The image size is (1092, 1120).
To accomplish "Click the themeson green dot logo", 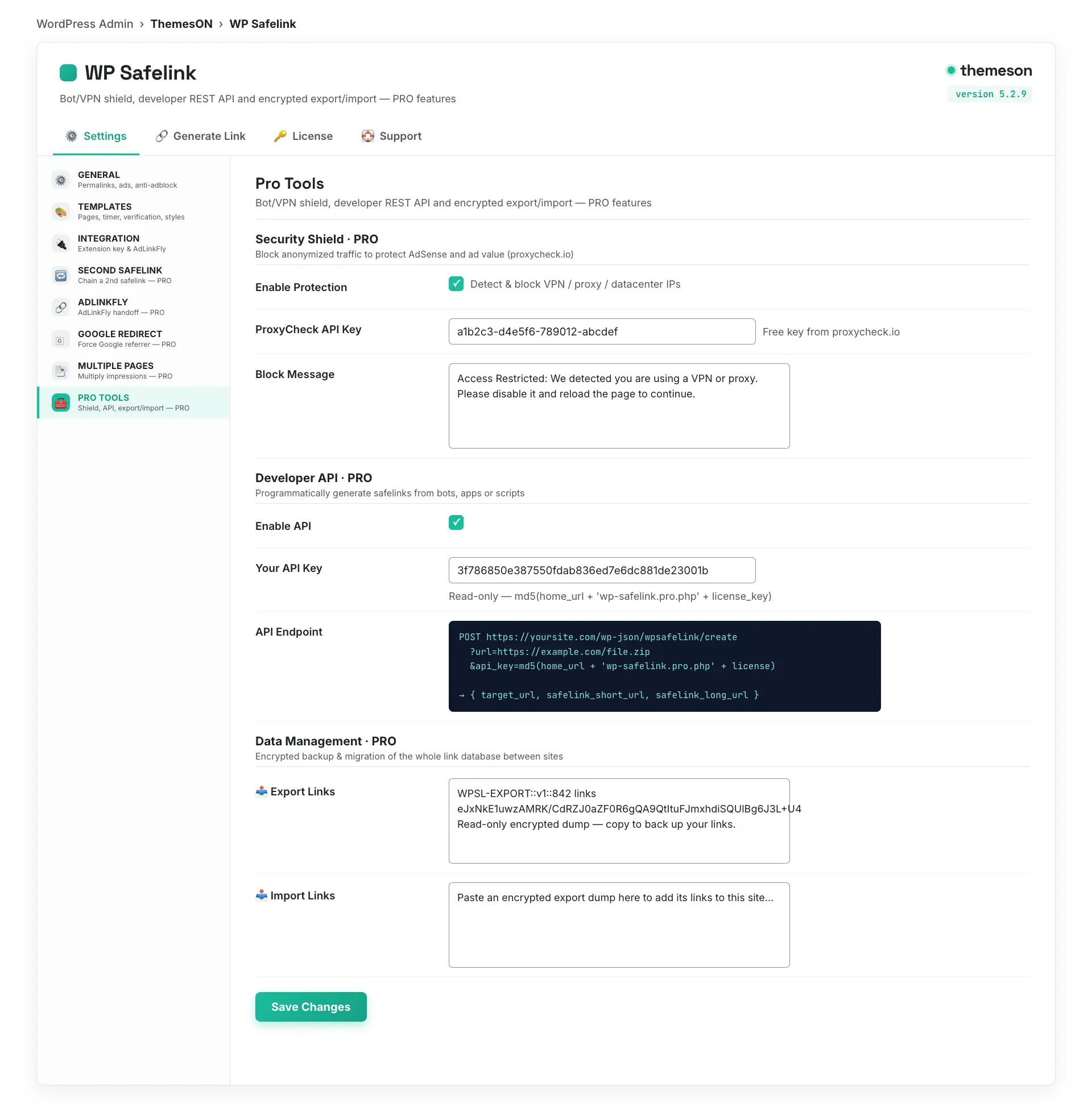I will 951,70.
